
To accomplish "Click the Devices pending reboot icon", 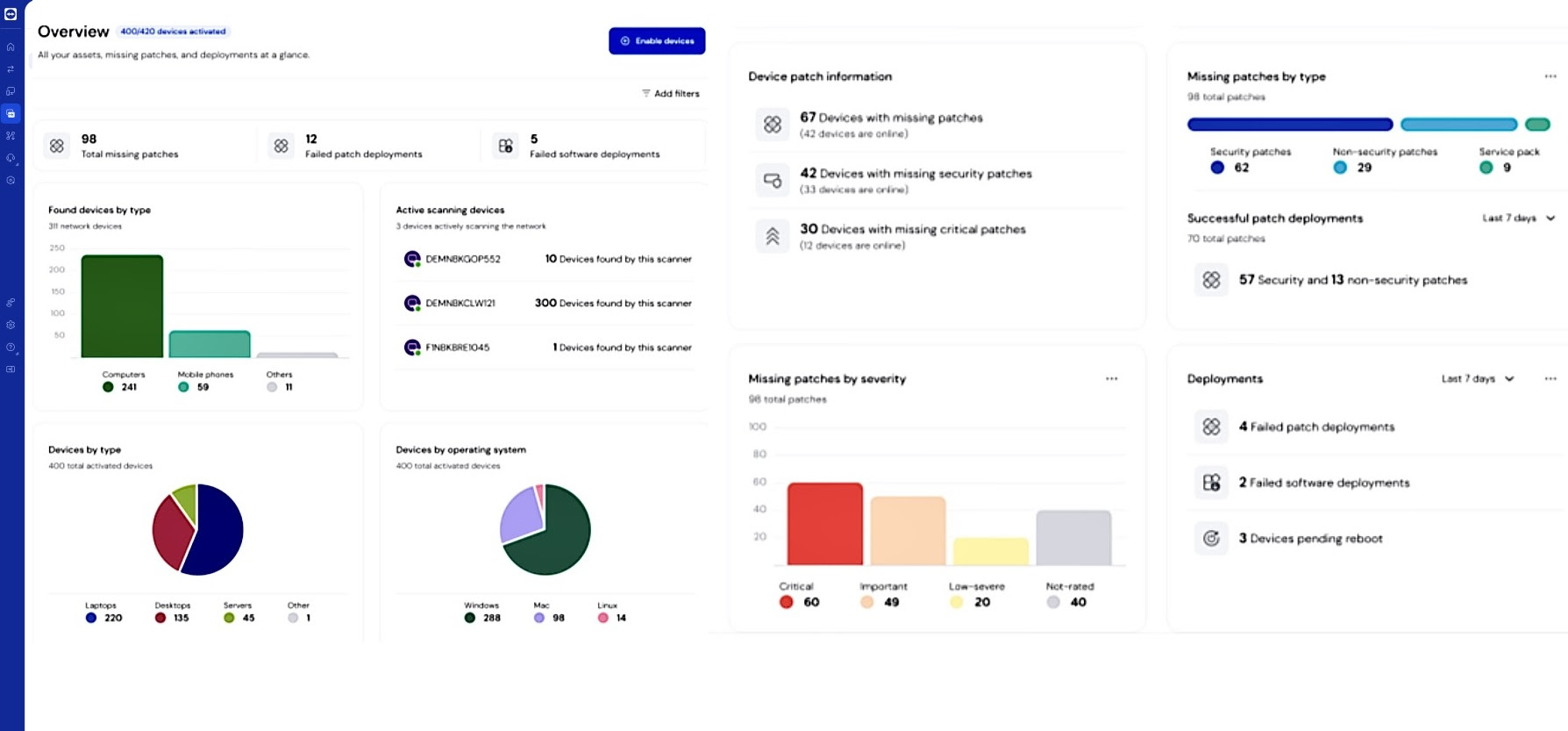I will pos(1211,538).
